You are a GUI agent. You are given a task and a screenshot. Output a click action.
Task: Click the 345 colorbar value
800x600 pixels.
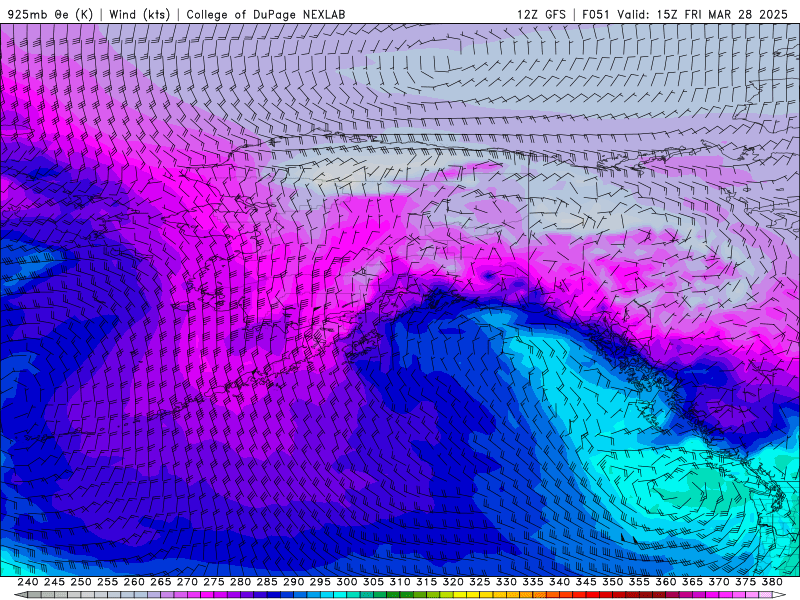586,582
